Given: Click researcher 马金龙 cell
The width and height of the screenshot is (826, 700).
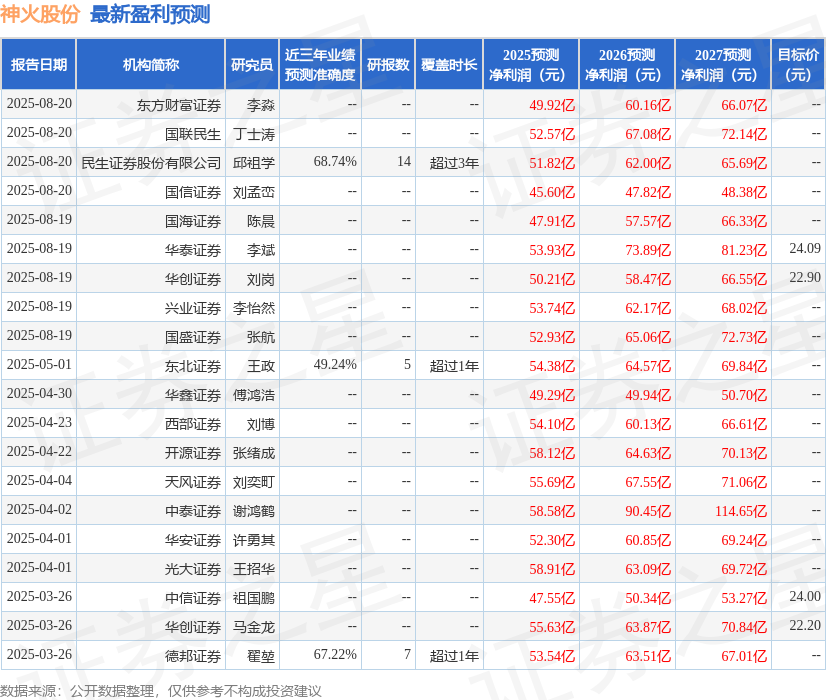Looking at the screenshot, I should (254, 627).
